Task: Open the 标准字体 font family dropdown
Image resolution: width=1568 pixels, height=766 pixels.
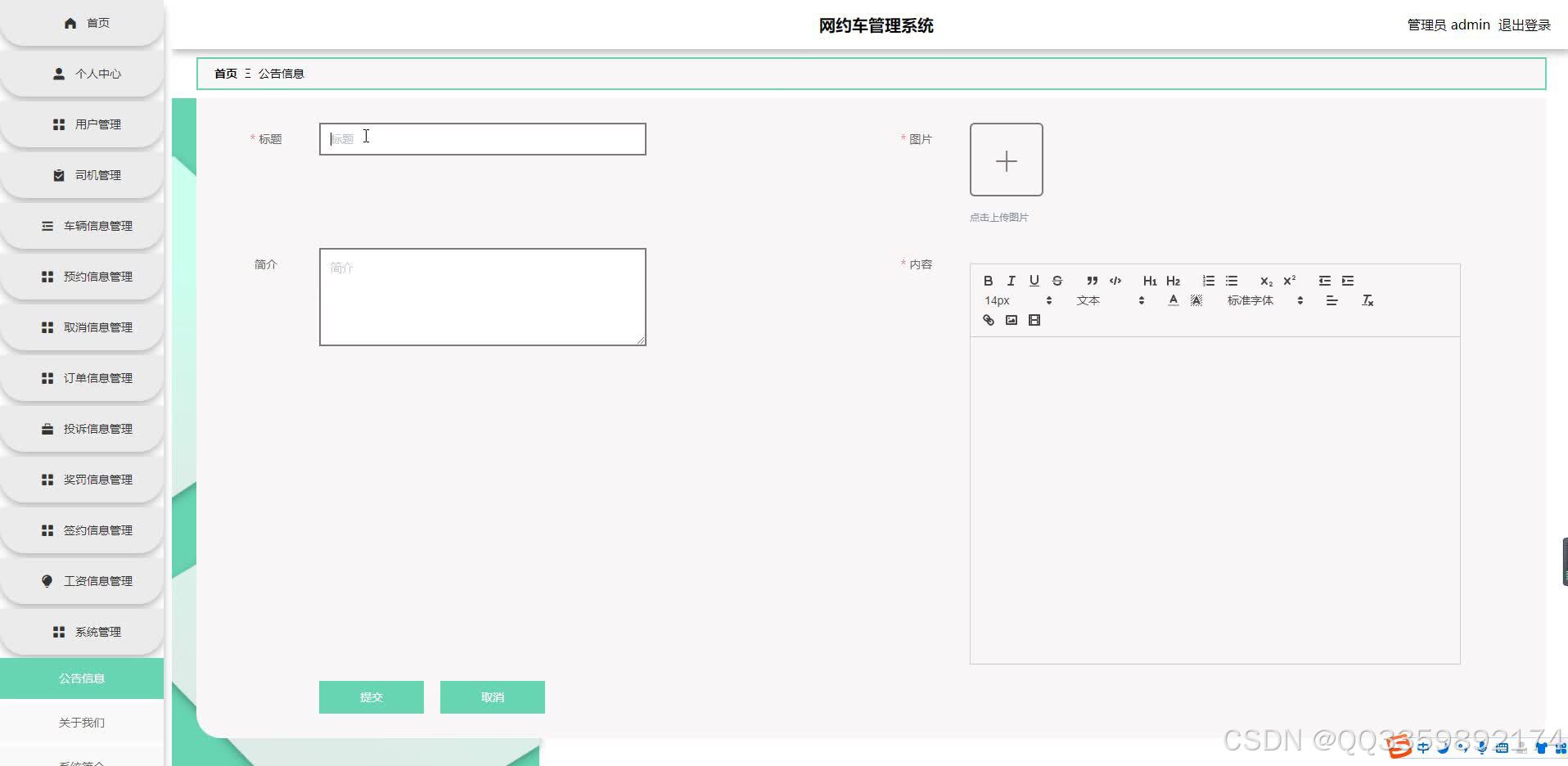Action: point(1264,300)
